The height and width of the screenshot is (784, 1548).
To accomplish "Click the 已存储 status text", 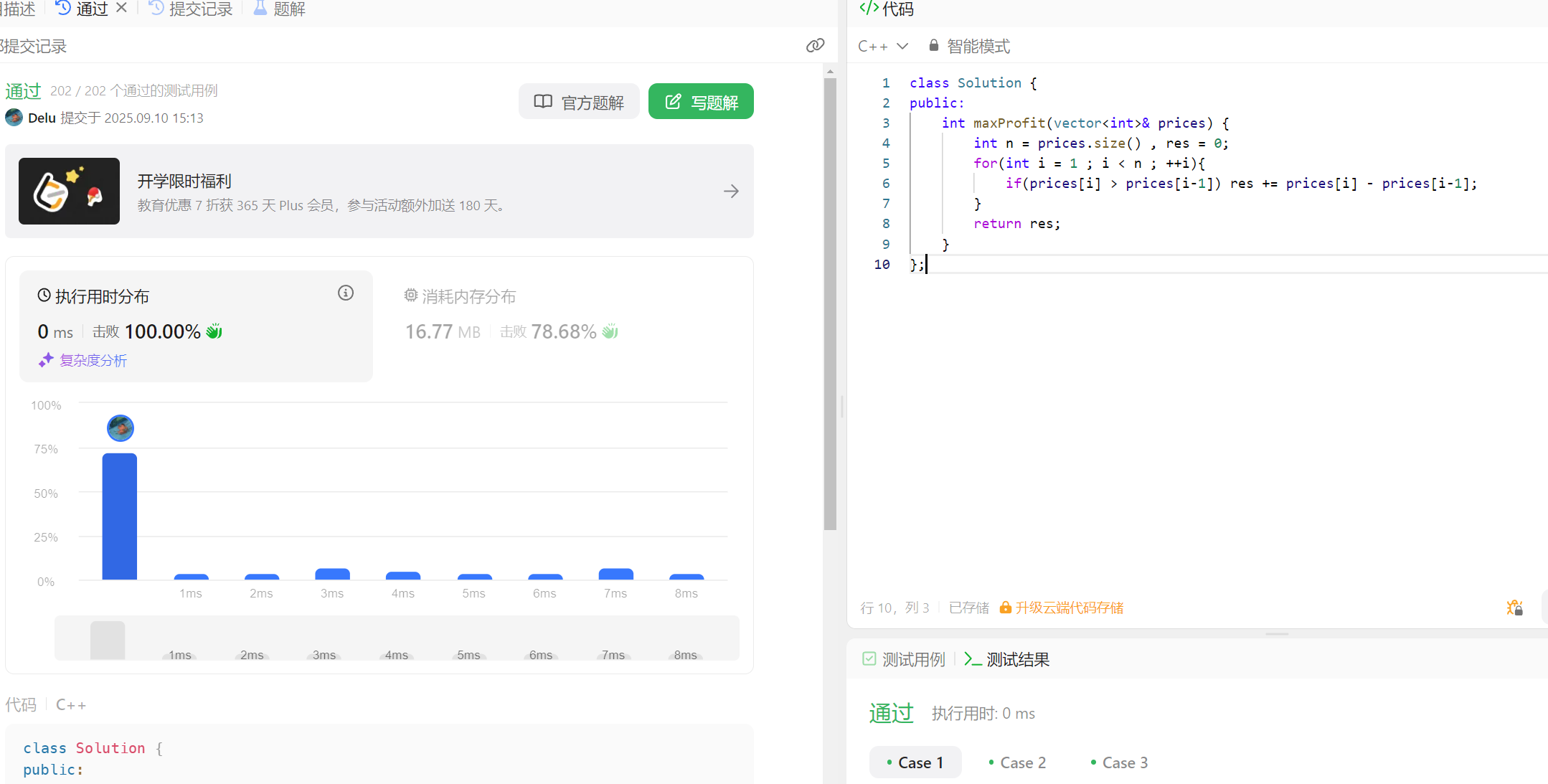I will point(968,608).
